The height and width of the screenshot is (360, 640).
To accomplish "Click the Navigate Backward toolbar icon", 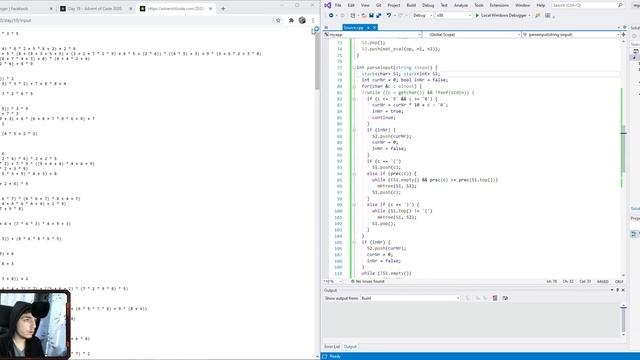I will click(331, 15).
